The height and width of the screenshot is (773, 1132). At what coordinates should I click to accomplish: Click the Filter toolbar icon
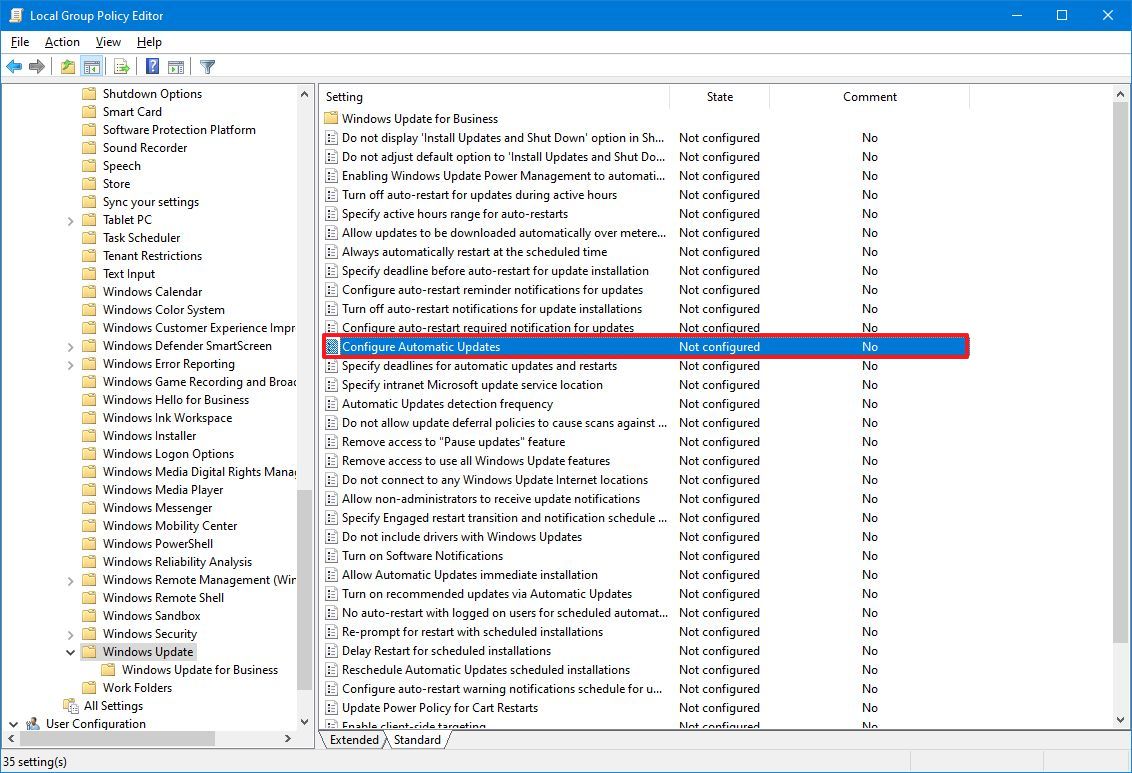point(207,66)
